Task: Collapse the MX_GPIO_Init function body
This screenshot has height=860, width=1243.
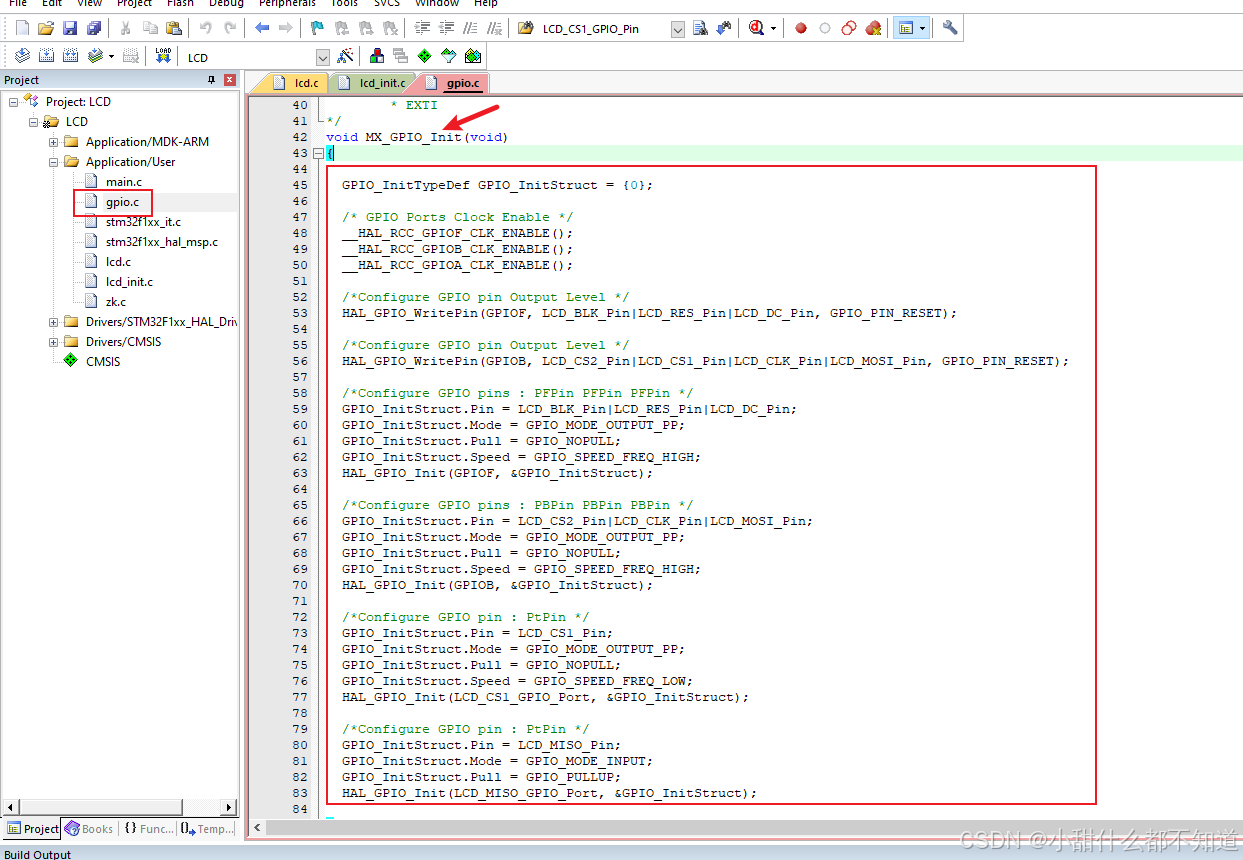Action: pyautogui.click(x=318, y=153)
